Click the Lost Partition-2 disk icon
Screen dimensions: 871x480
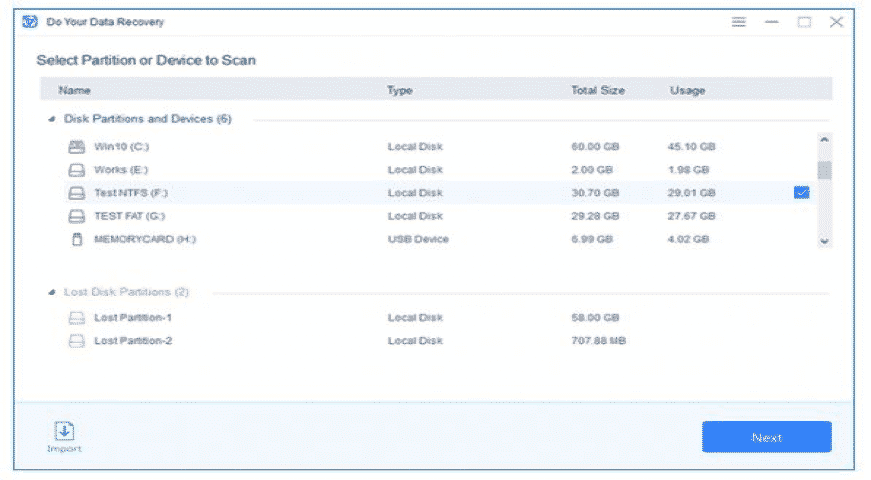coord(77,341)
